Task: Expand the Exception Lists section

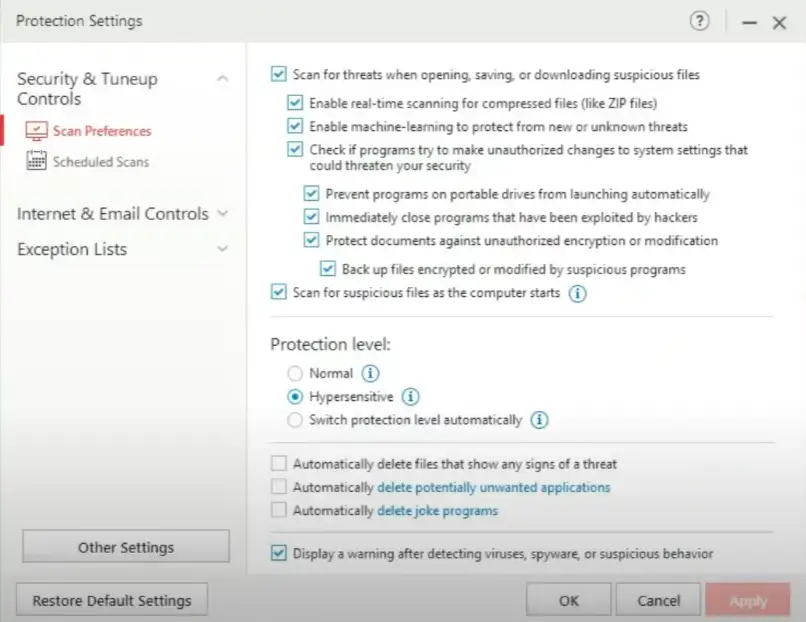Action: pos(222,249)
